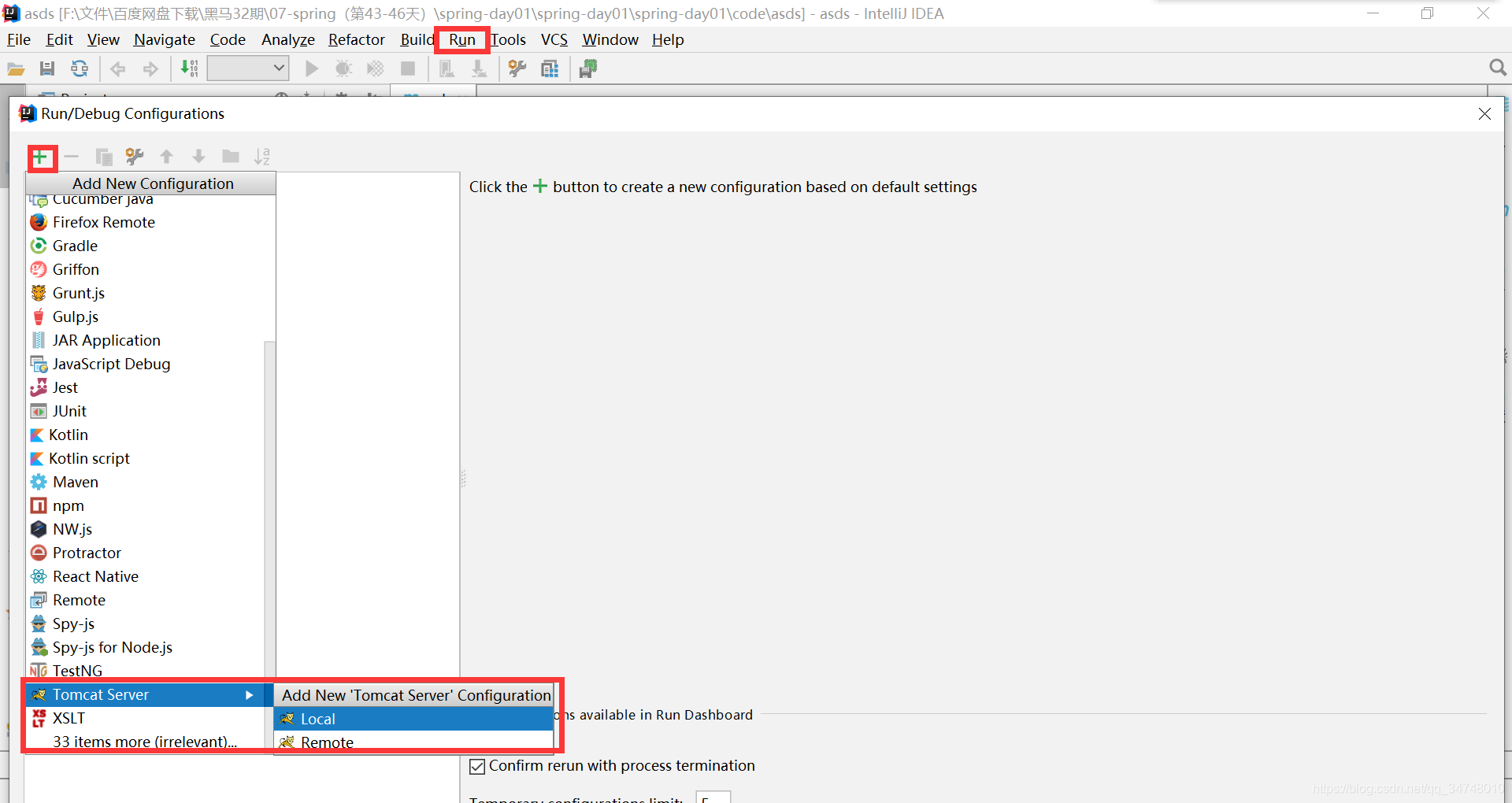Click the Project Structure icon in toolbar
The height and width of the screenshot is (803, 1512).
pyautogui.click(x=550, y=69)
